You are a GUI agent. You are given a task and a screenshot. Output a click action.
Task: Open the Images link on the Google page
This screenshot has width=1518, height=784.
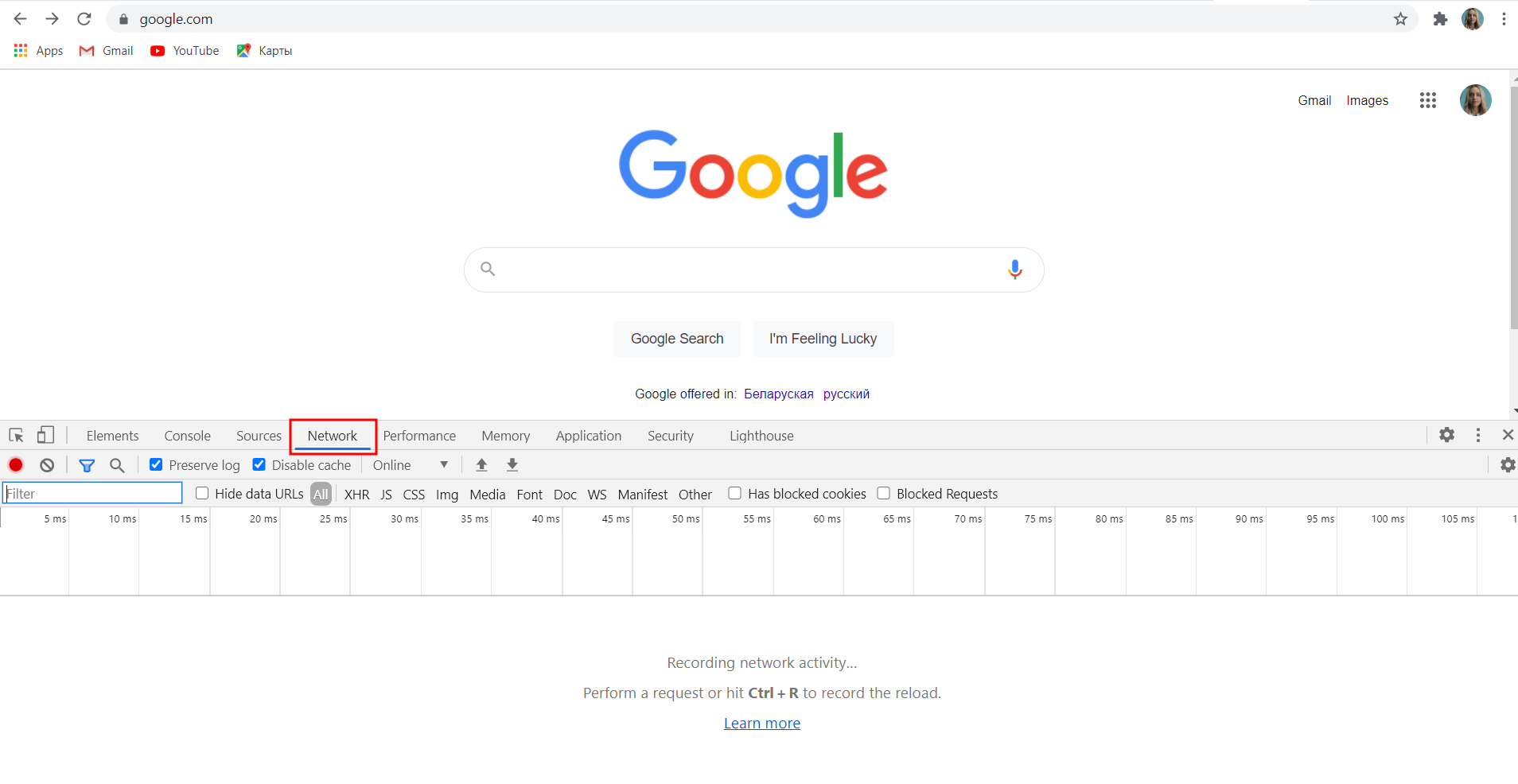[1367, 100]
